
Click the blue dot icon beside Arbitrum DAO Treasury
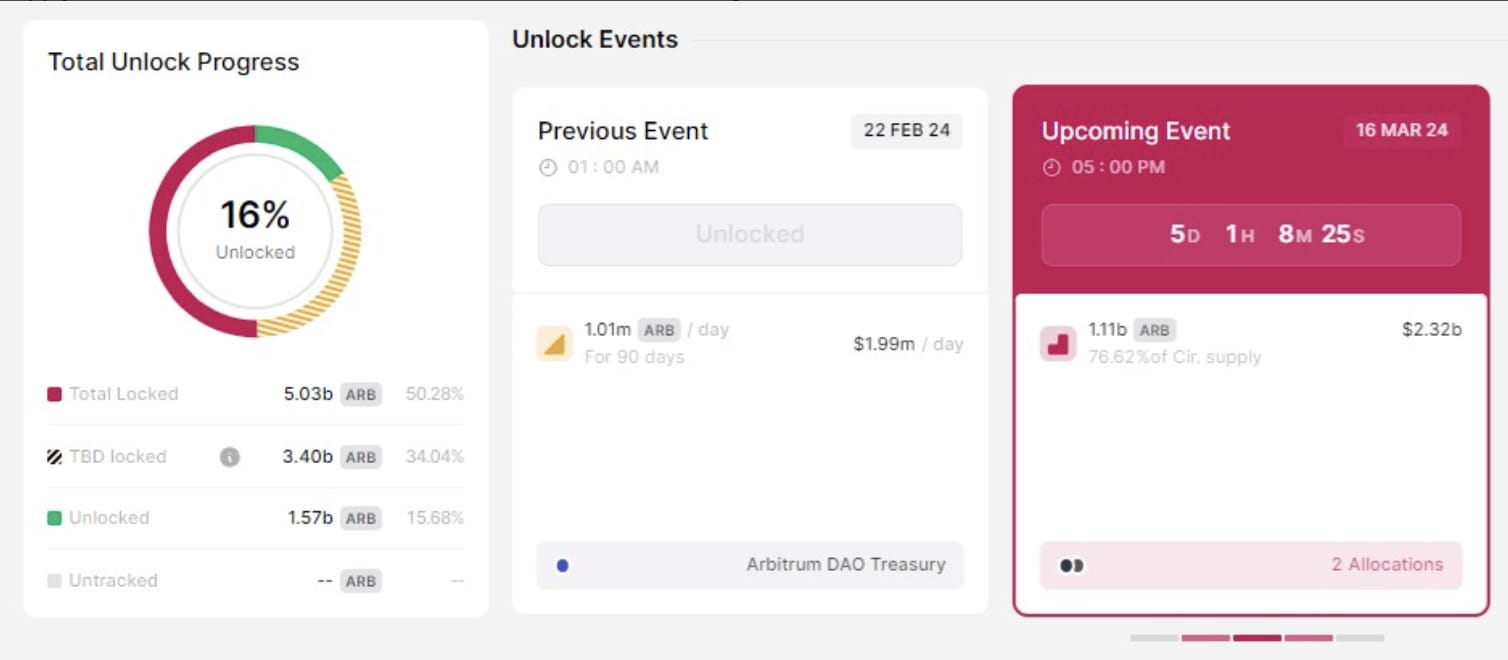point(563,565)
